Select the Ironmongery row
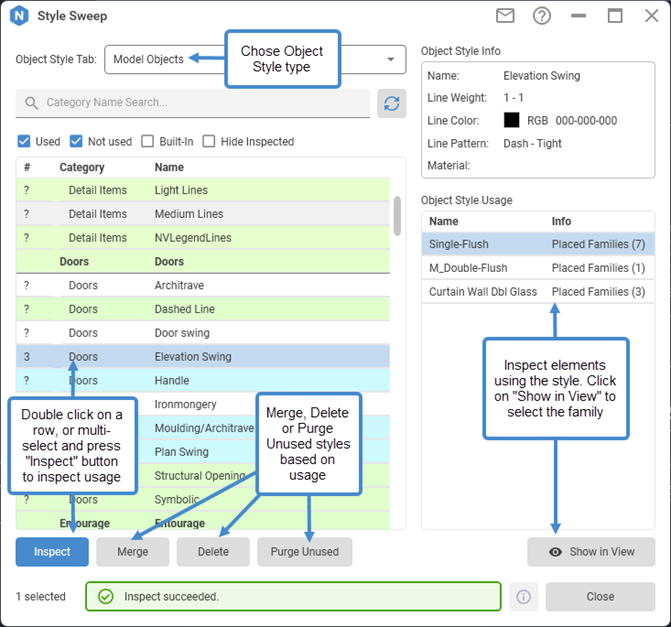The width and height of the screenshot is (671, 627). pyautogui.click(x=203, y=404)
